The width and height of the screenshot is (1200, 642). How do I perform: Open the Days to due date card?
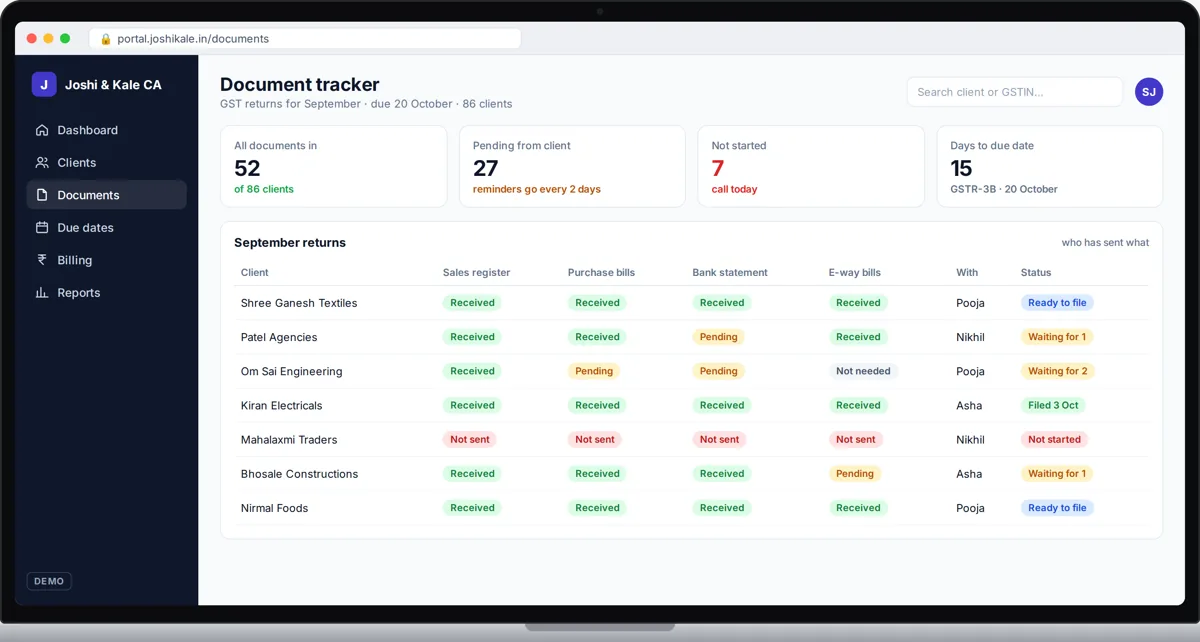pyautogui.click(x=1050, y=167)
